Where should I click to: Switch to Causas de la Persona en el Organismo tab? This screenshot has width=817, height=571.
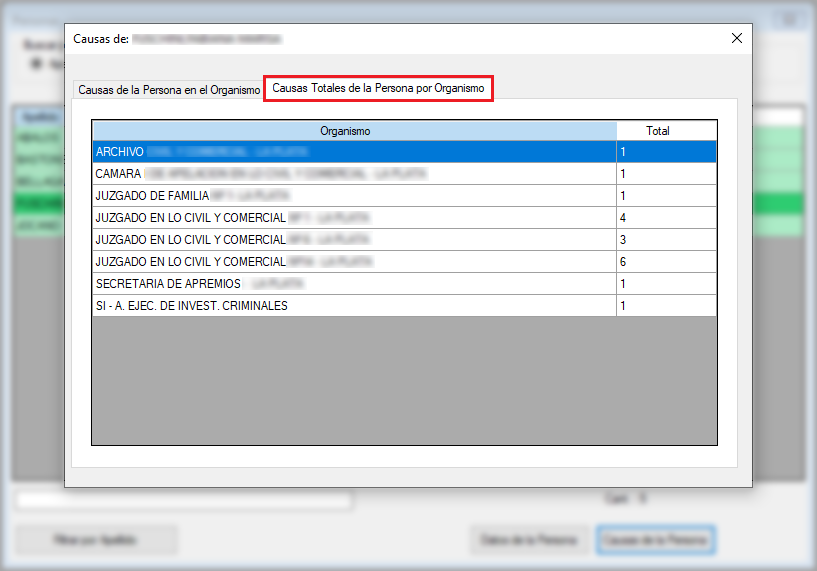(168, 89)
